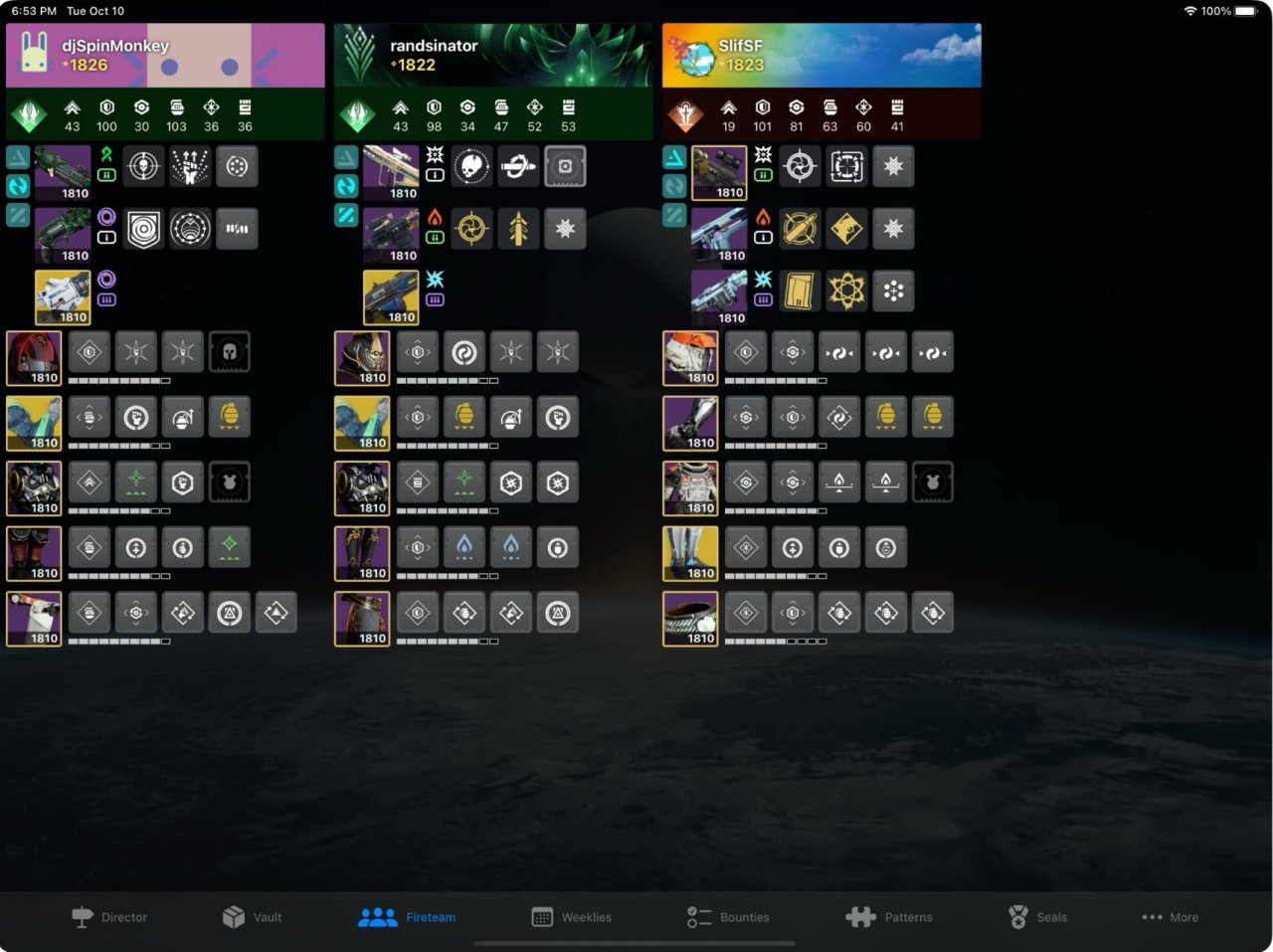
Task: Select golden magazine perk on SlifSF's third weapon
Action: pos(800,290)
